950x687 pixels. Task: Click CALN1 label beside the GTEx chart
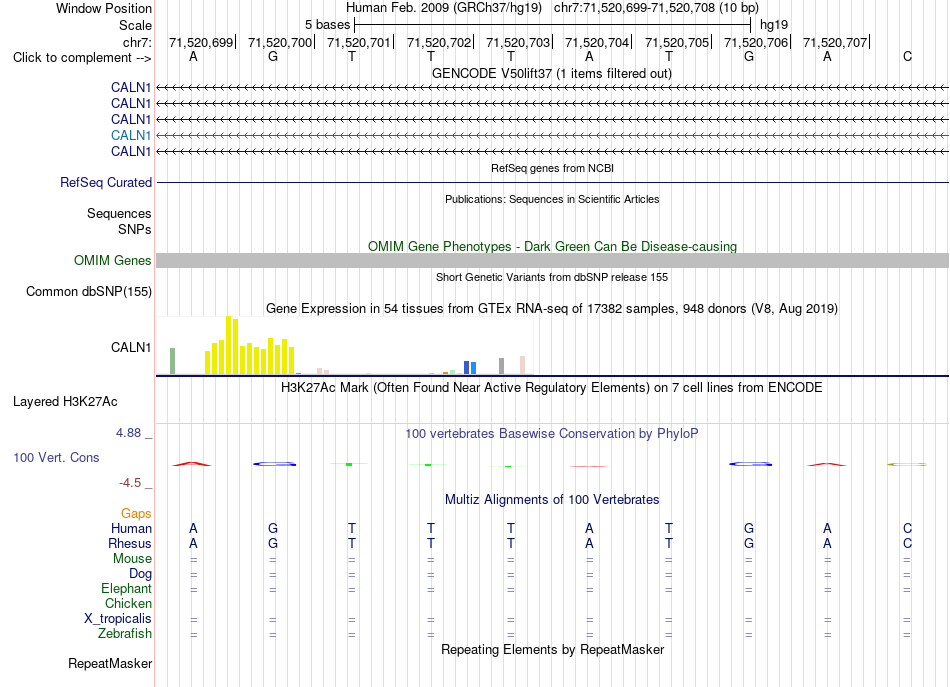coord(131,348)
